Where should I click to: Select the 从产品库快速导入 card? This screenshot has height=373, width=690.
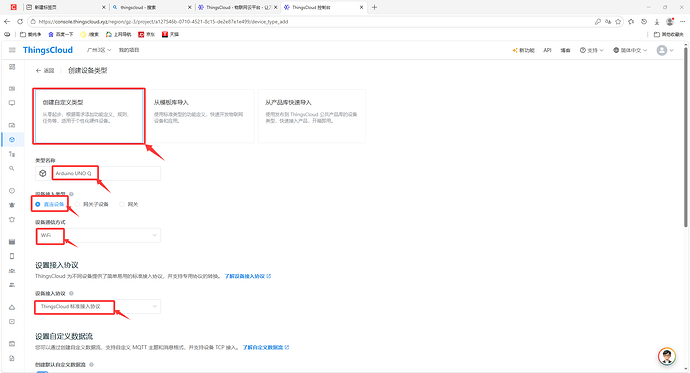pyautogui.click(x=312, y=116)
